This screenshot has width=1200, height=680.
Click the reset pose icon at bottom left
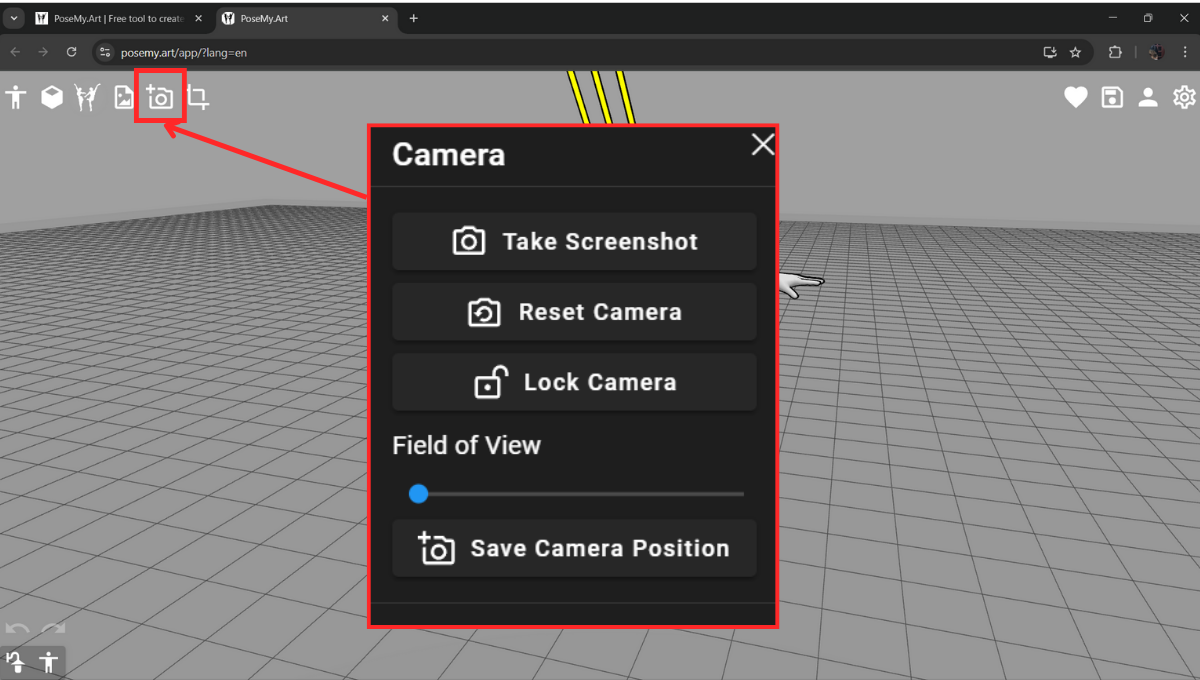pyautogui.click(x=15, y=661)
